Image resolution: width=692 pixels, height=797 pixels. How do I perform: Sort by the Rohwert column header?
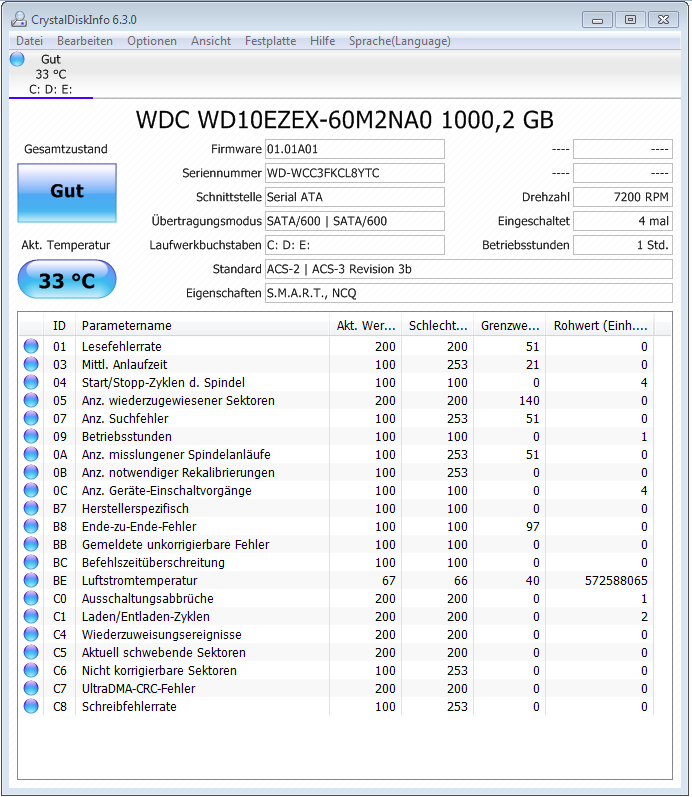(x=600, y=325)
